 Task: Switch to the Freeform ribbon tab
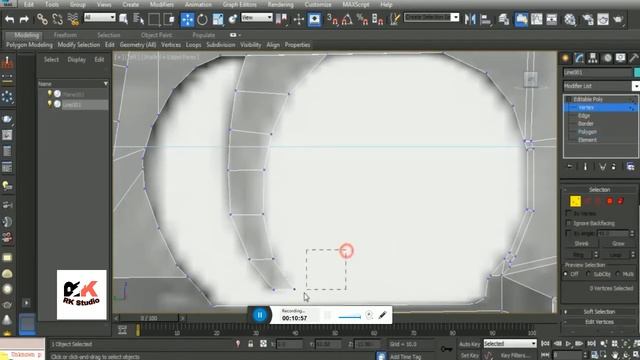pyautogui.click(x=65, y=35)
